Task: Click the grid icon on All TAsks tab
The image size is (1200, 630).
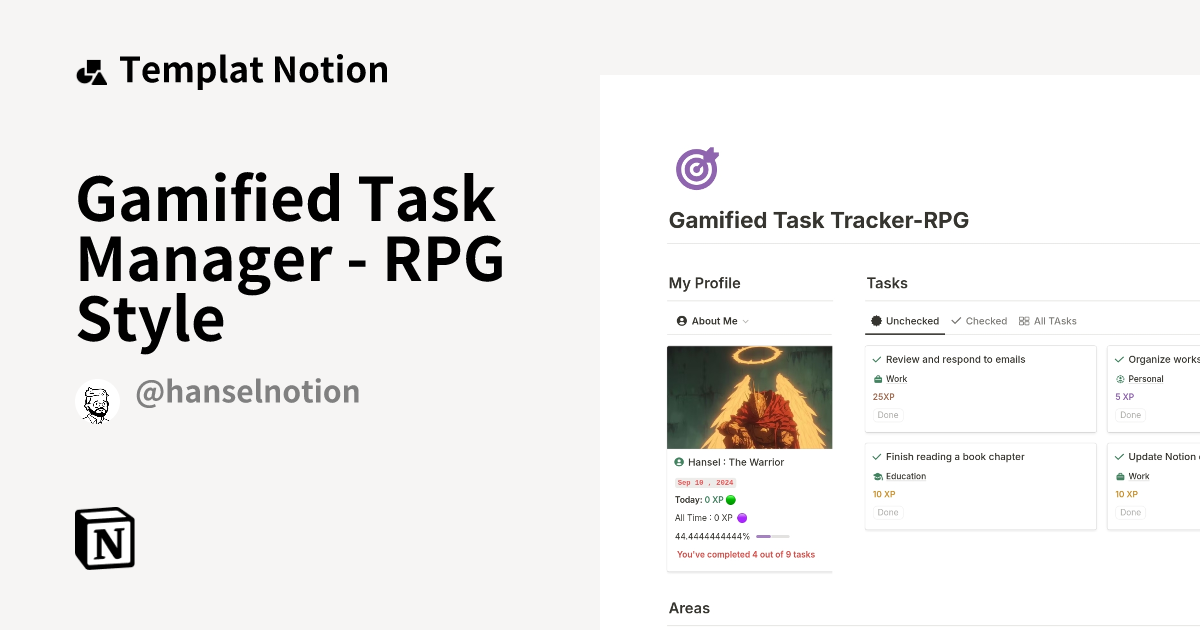Action: tap(1023, 321)
